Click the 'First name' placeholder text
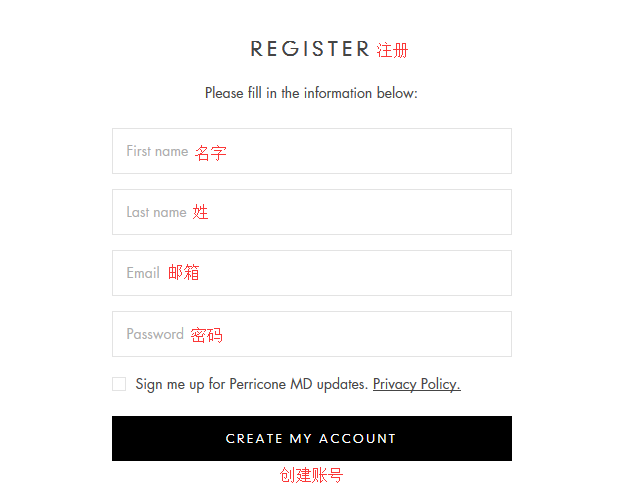 157,151
